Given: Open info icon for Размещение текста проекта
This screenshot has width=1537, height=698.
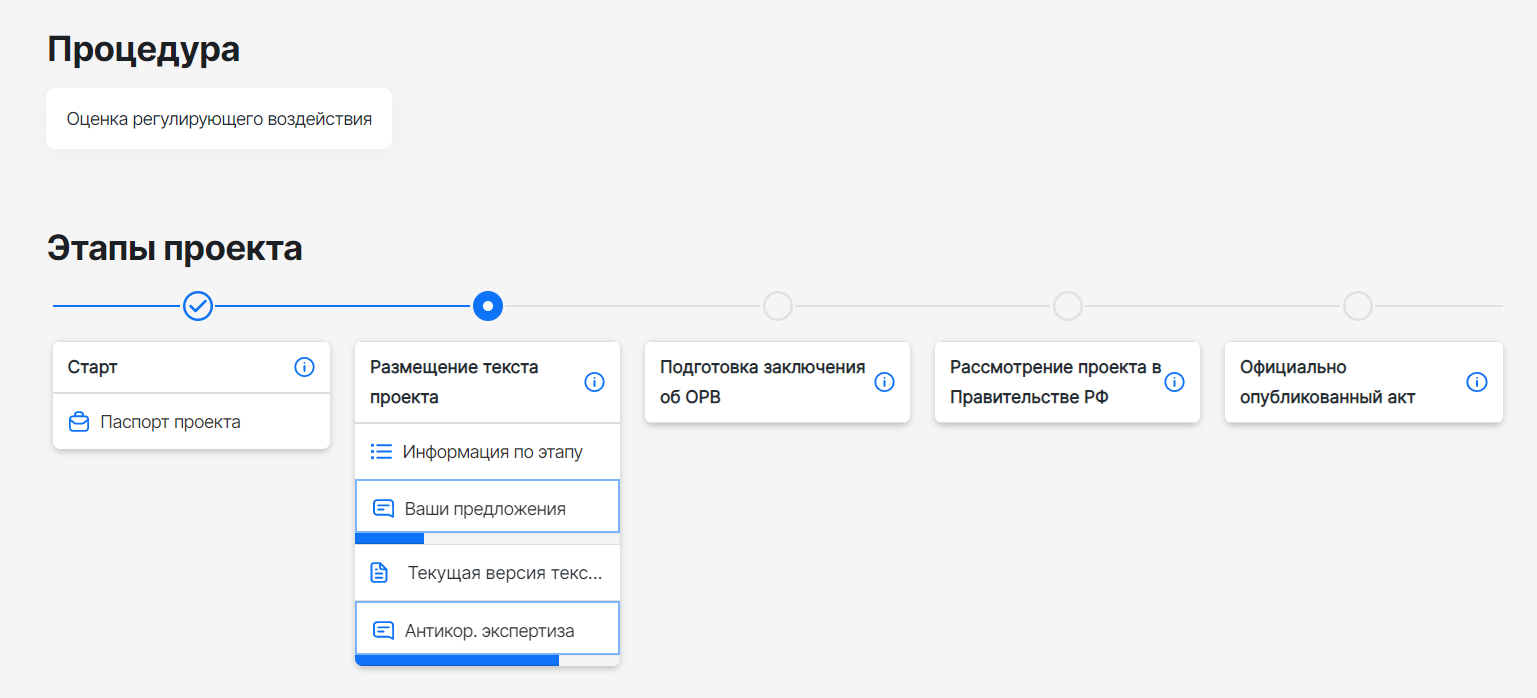Looking at the screenshot, I should tap(594, 382).
